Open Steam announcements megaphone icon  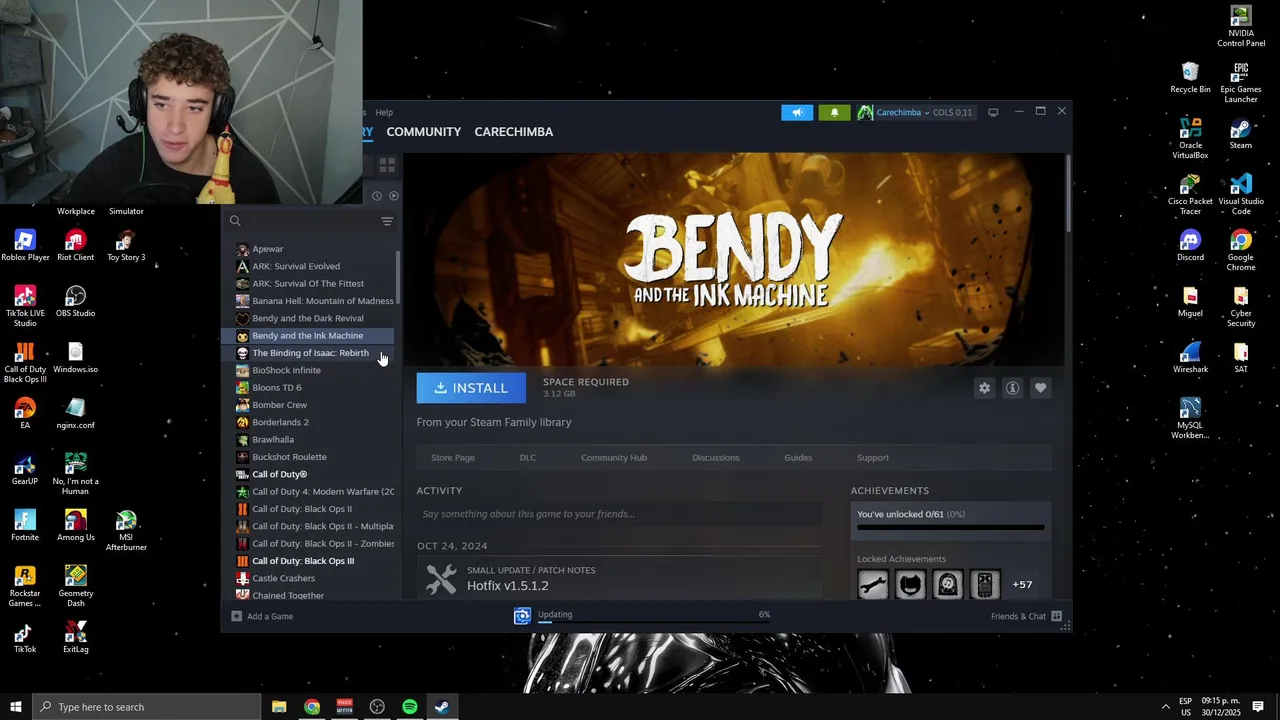797,112
